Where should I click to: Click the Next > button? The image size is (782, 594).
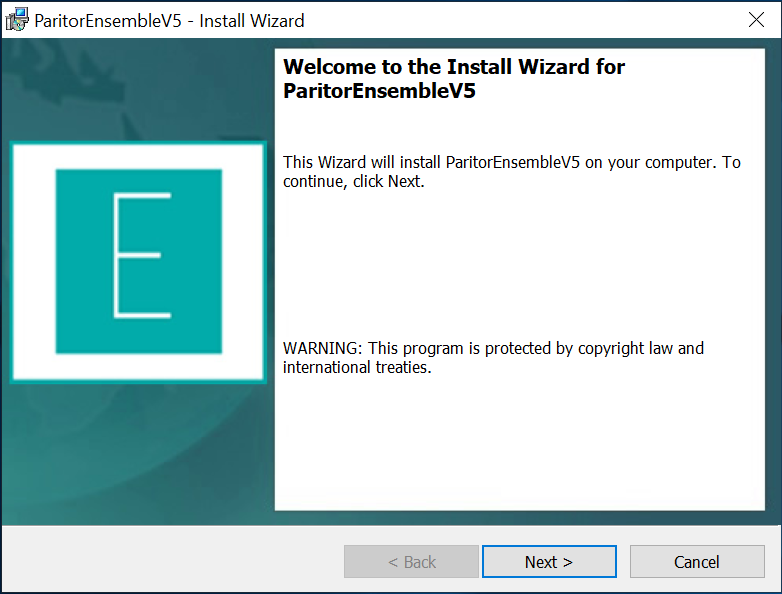(549, 562)
